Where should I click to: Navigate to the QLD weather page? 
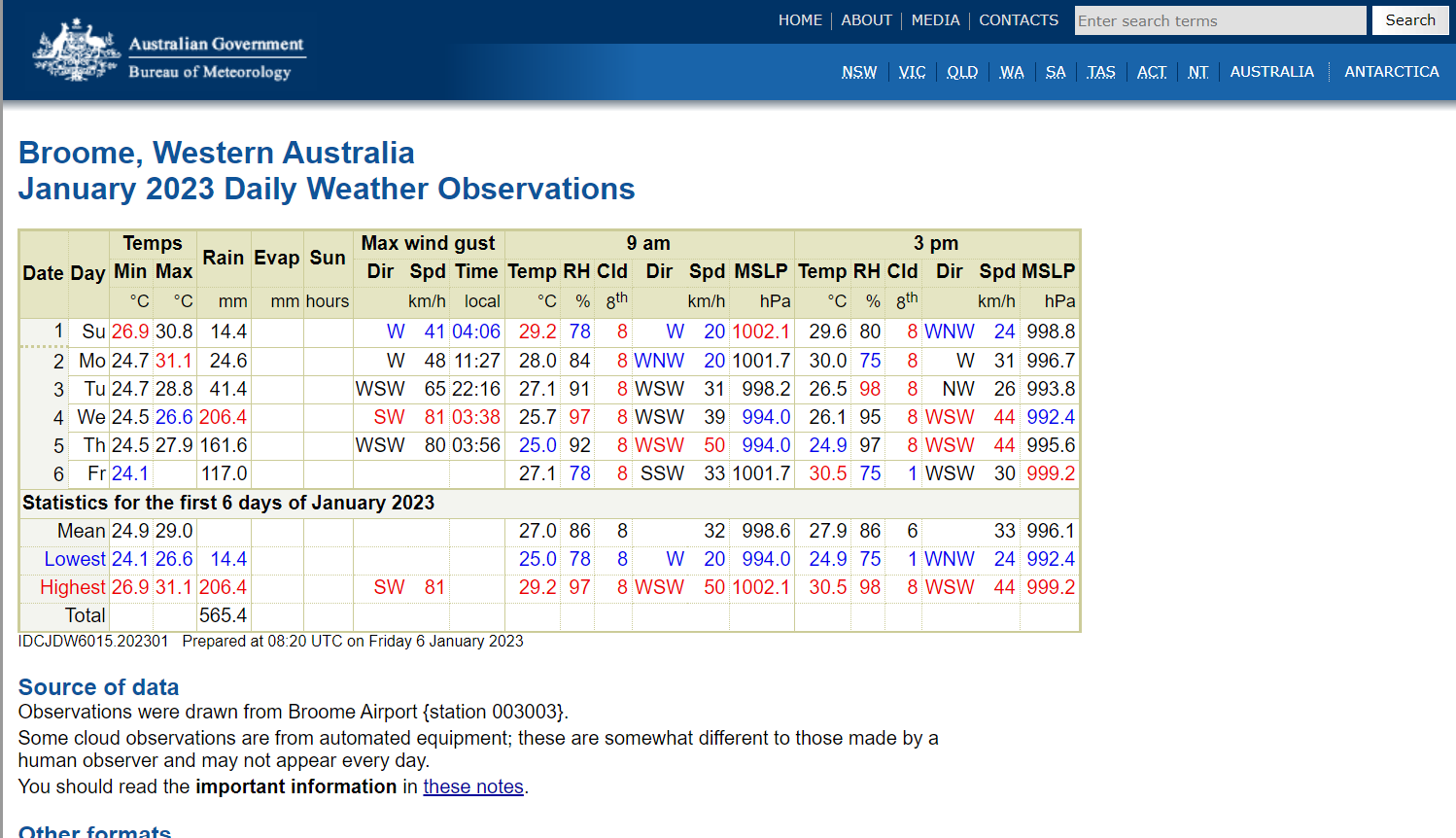(961, 72)
